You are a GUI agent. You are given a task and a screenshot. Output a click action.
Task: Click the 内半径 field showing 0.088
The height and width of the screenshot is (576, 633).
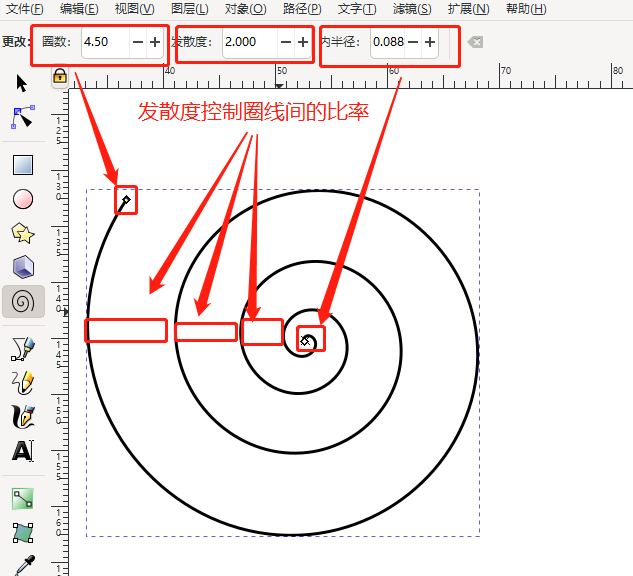coord(388,42)
